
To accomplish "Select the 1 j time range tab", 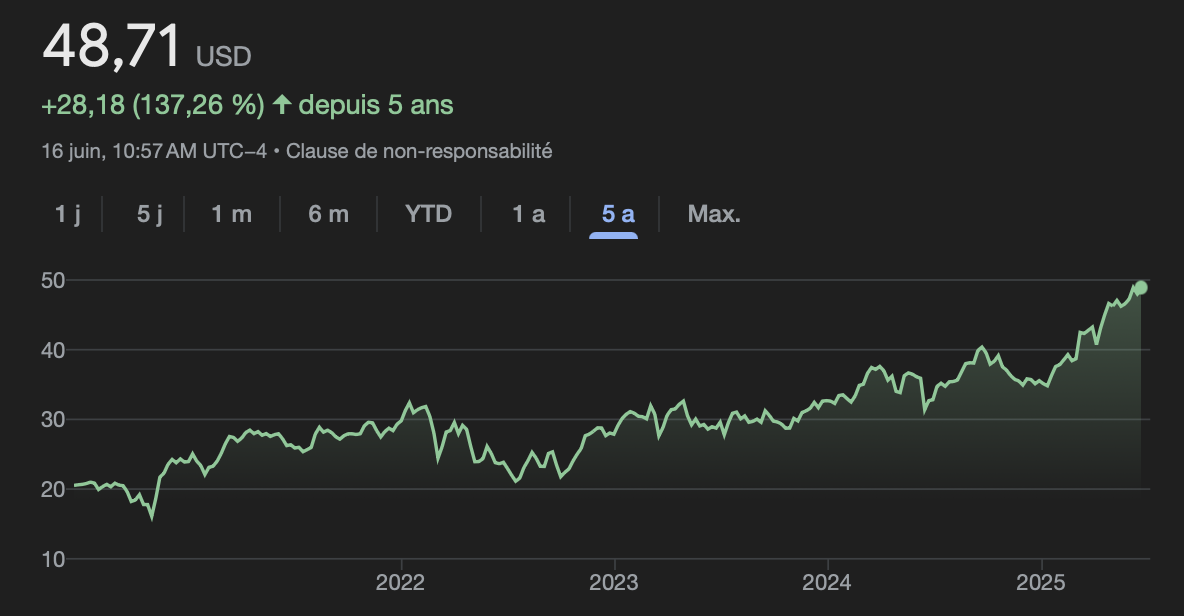I will click(x=67, y=214).
